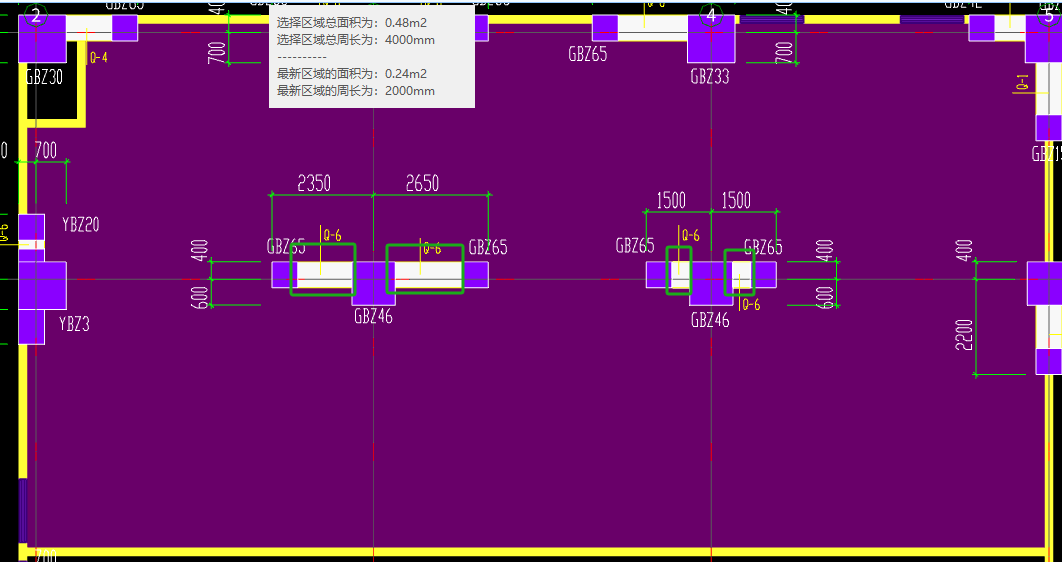The image size is (1062, 562).
Task: Select GBZ65 label left of the 1500 walls
Action: click(635, 245)
